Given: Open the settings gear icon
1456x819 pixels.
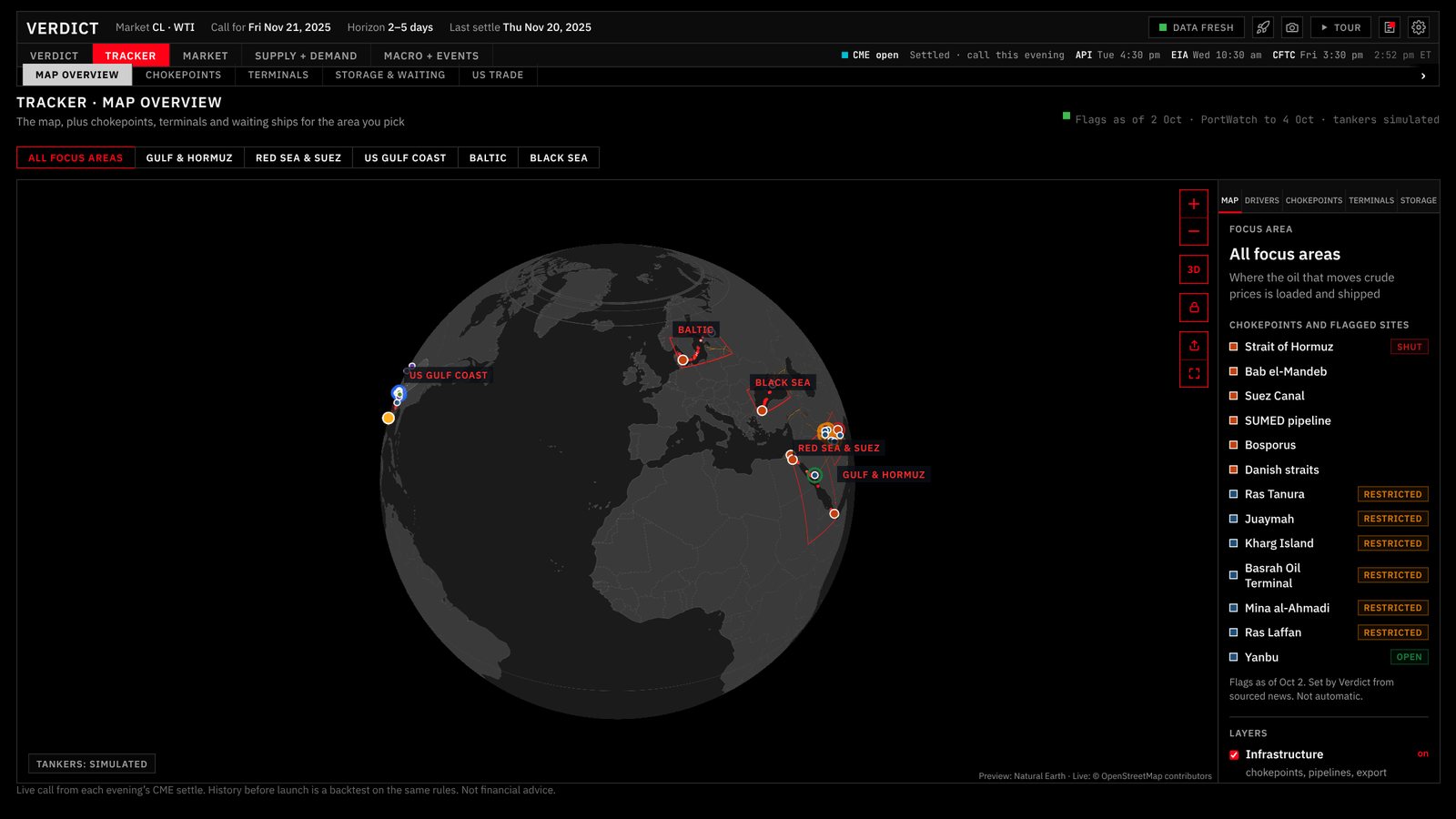Looking at the screenshot, I should click(x=1419, y=27).
